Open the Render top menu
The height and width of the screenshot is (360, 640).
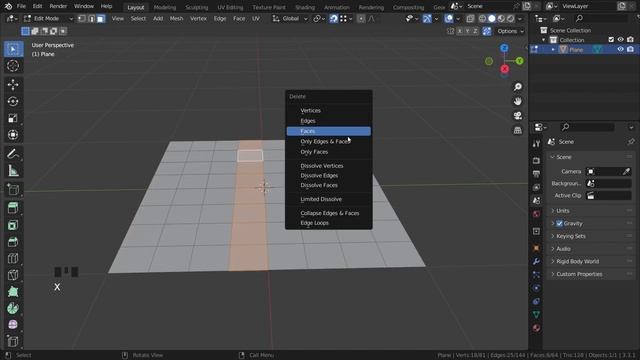point(58,7)
